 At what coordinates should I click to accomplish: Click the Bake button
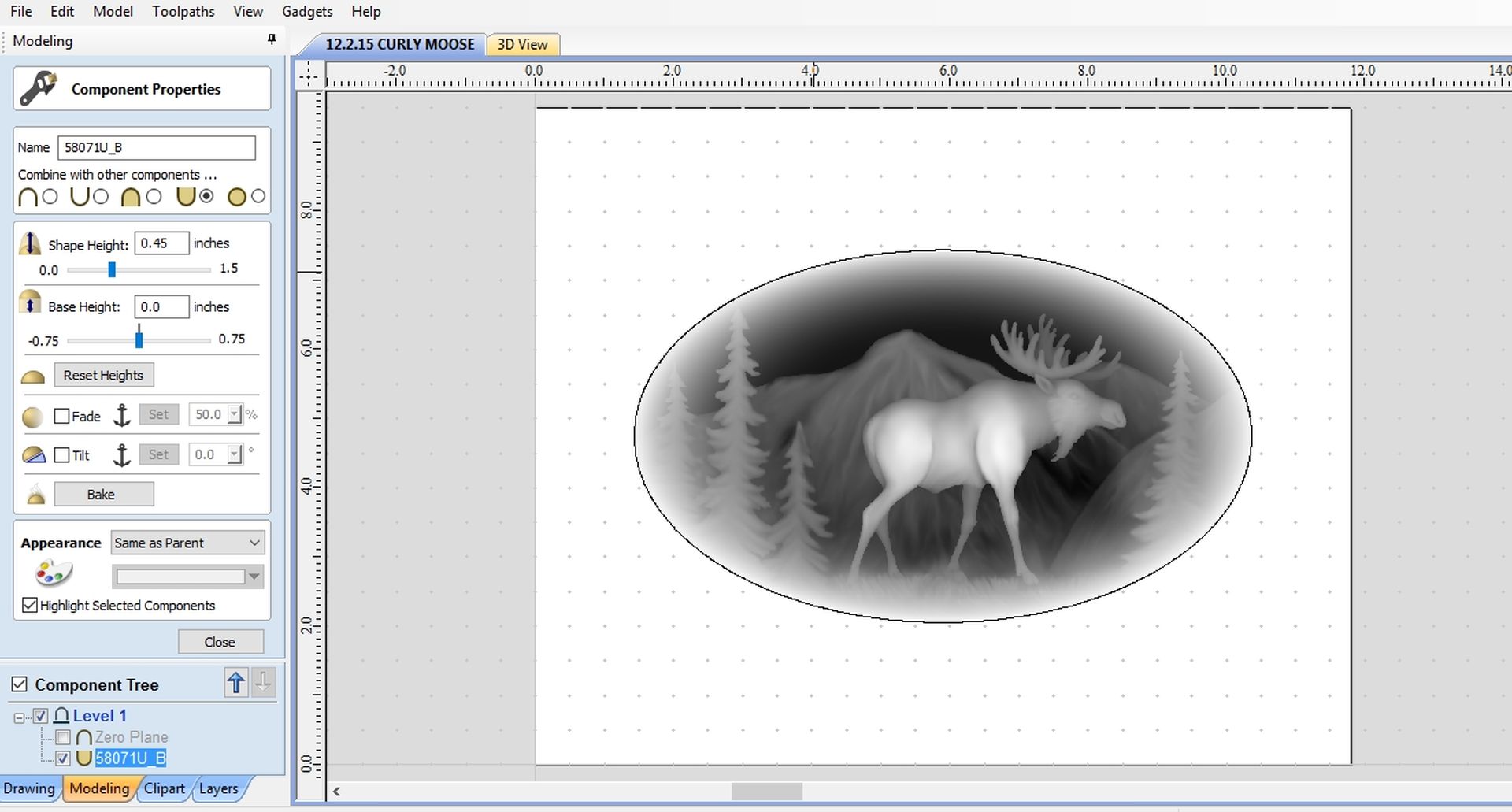(x=103, y=495)
